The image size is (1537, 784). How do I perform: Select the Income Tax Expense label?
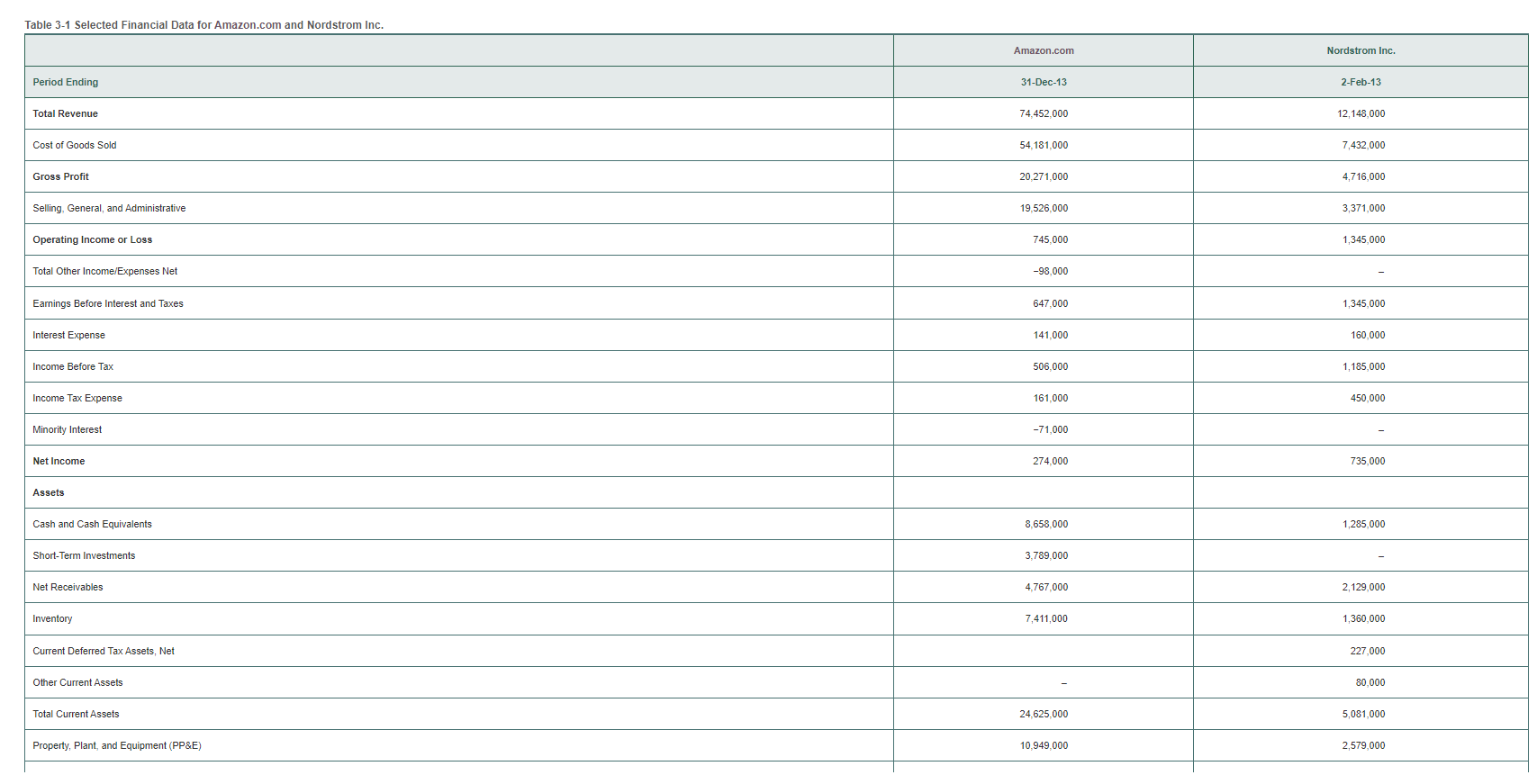77,398
